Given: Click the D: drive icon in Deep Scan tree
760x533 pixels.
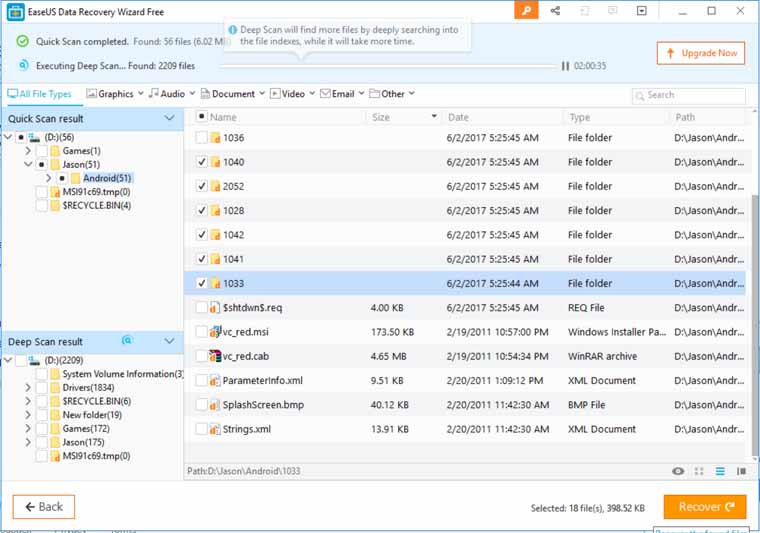Looking at the screenshot, I should pos(34,361).
